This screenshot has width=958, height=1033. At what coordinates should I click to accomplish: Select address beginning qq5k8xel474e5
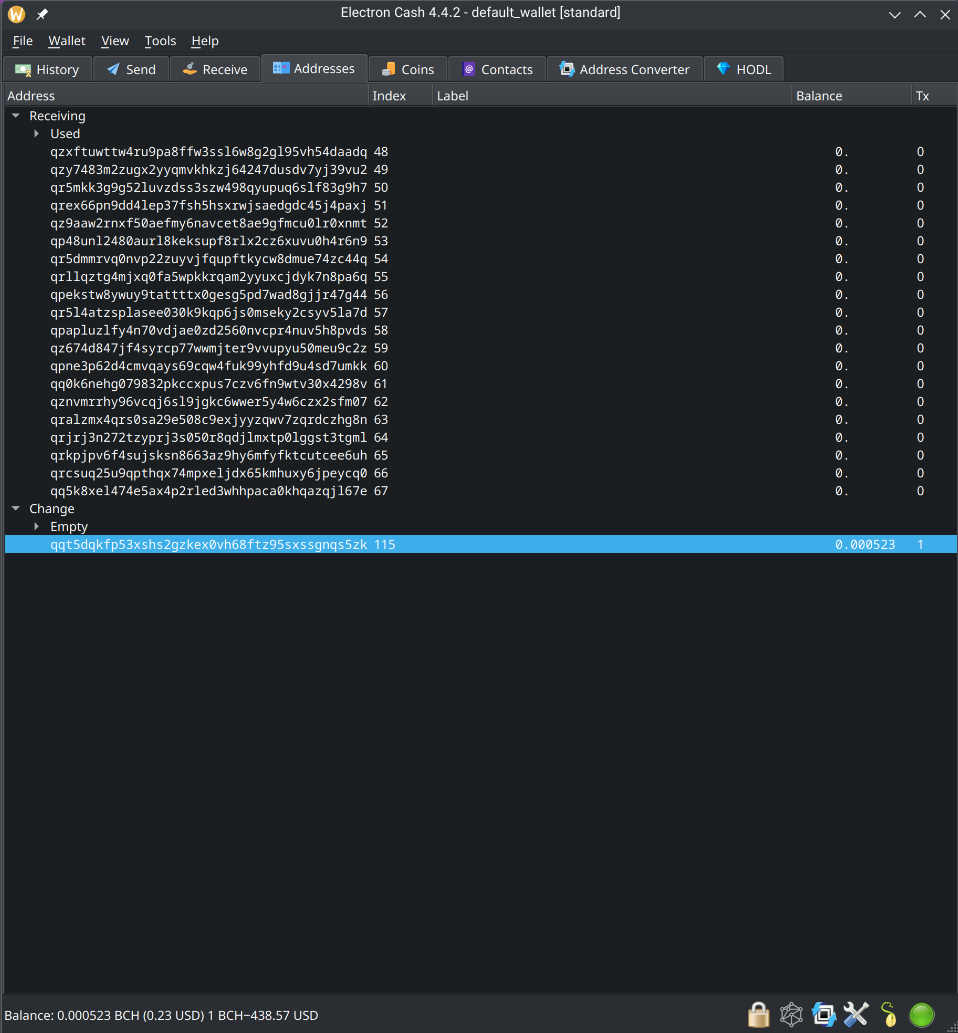pos(480,491)
